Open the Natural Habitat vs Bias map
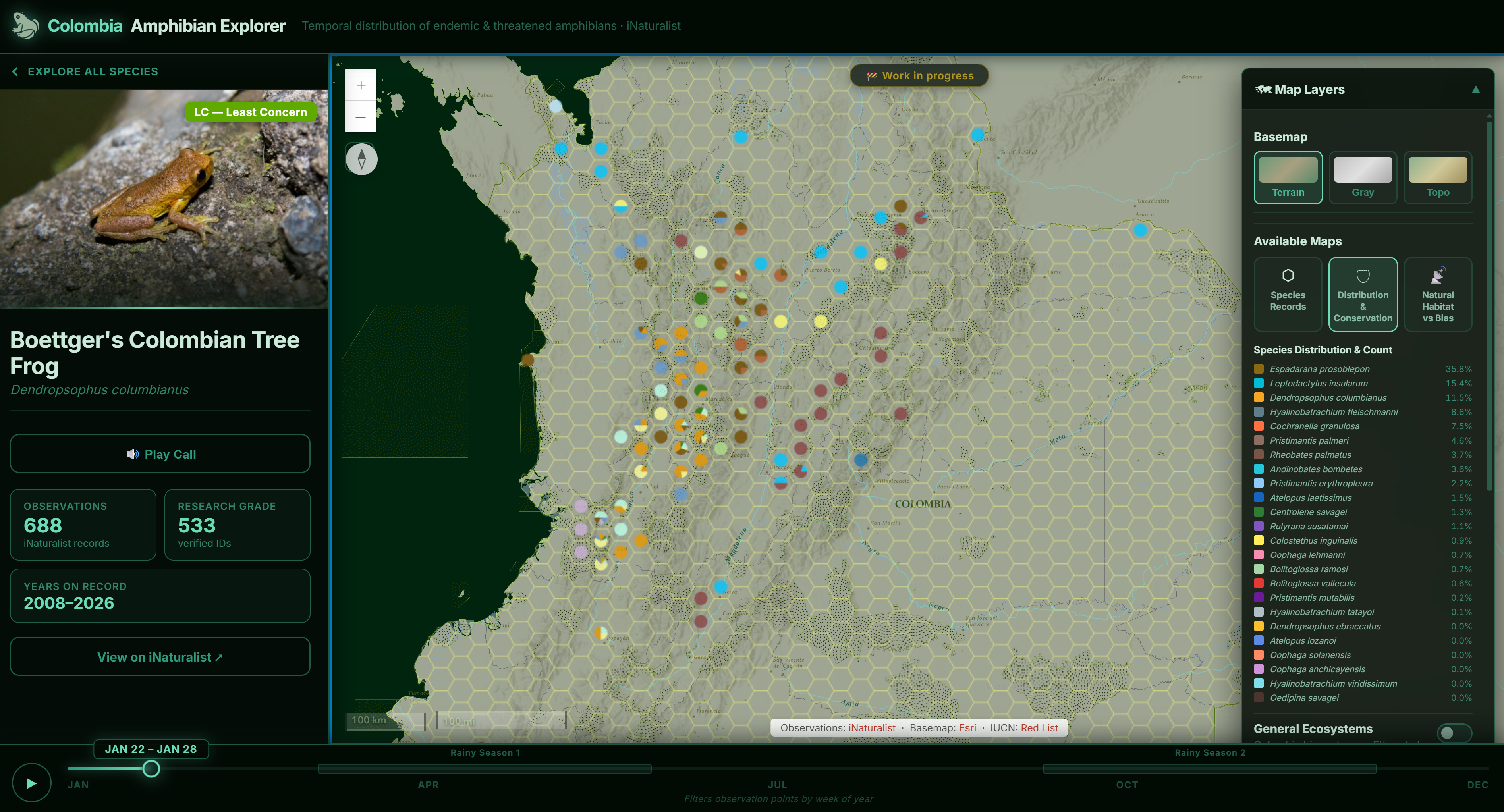The image size is (1504, 812). pyautogui.click(x=1437, y=294)
